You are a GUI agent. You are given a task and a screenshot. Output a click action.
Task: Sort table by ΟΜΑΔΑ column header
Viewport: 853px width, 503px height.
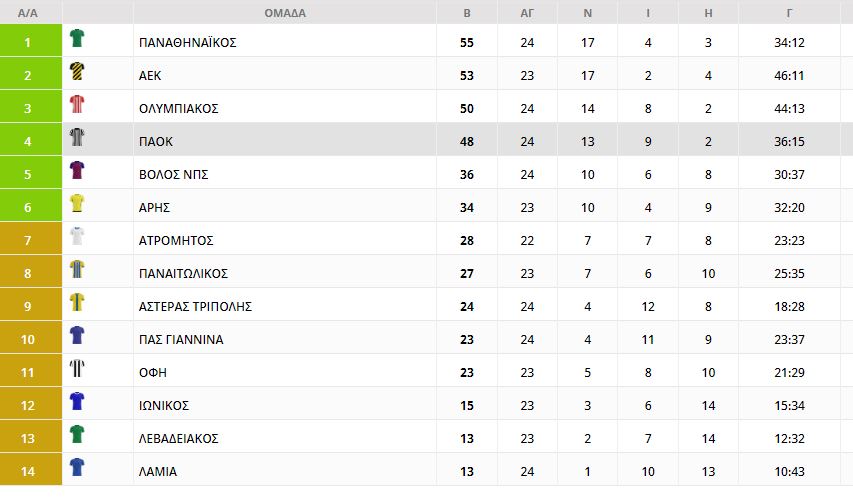click(x=285, y=13)
